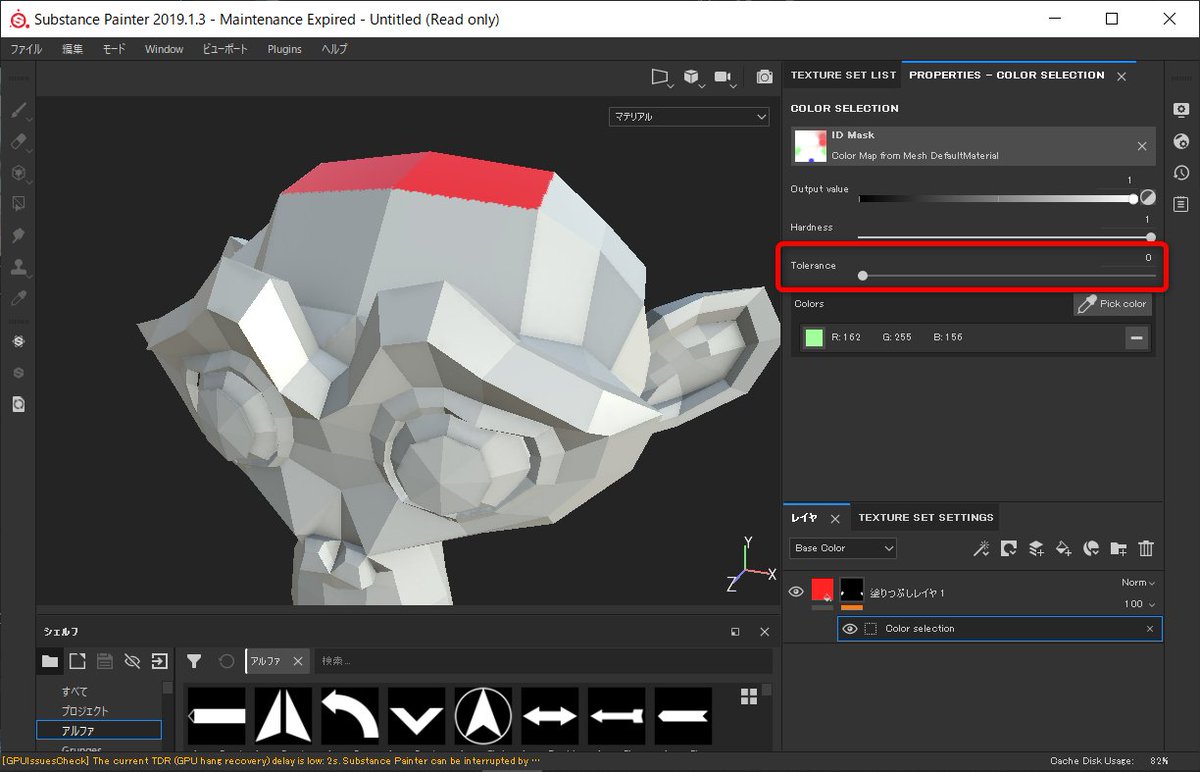Add effect with the magic wand icon
Image resolution: width=1200 pixels, height=772 pixels.
click(982, 548)
